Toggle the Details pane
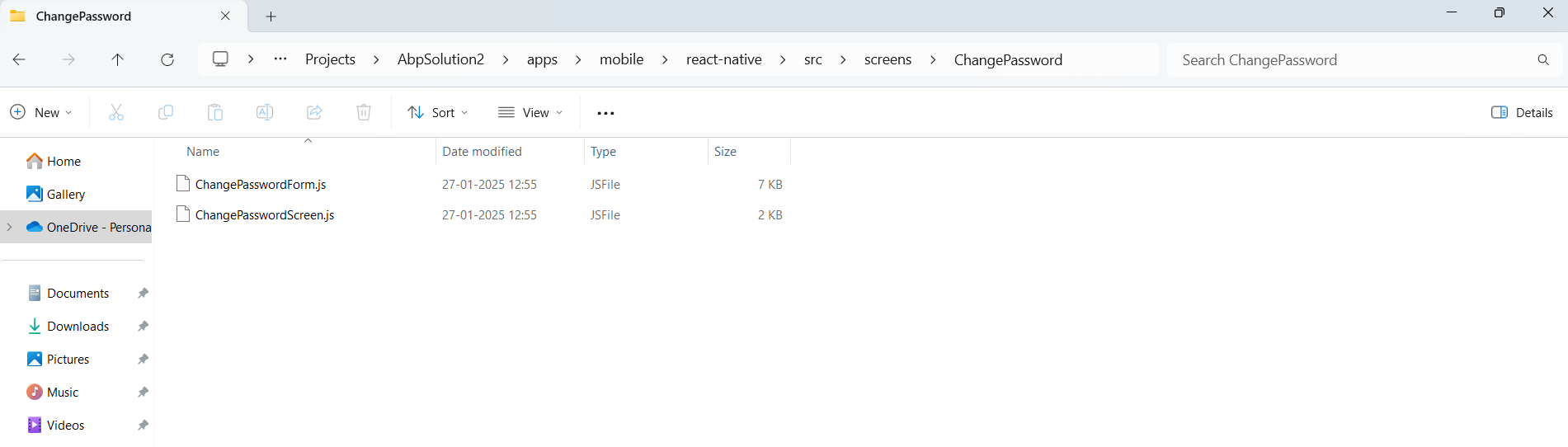This screenshot has width=1568, height=447. pos(1522,113)
